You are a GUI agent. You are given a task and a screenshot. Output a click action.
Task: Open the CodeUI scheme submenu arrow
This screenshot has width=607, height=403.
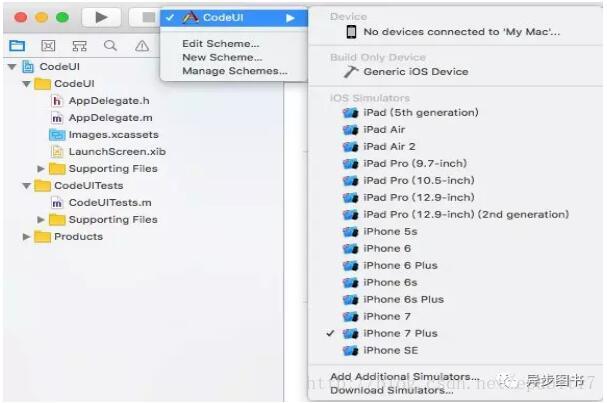290,18
